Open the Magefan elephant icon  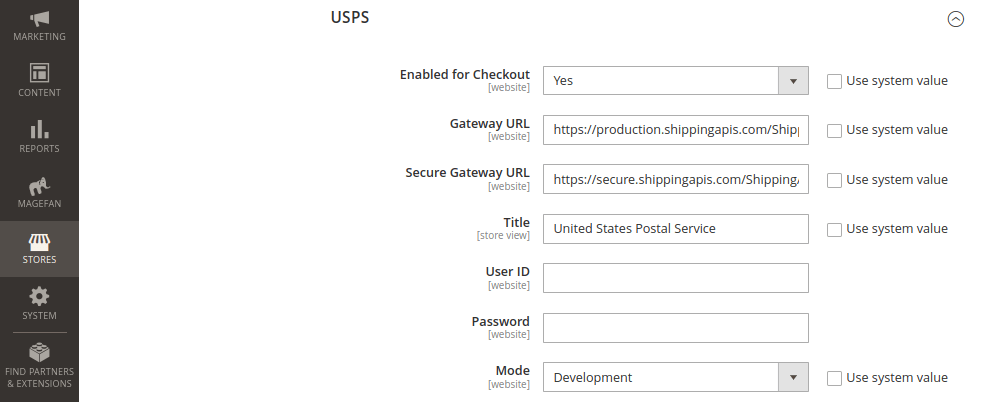tap(39, 186)
